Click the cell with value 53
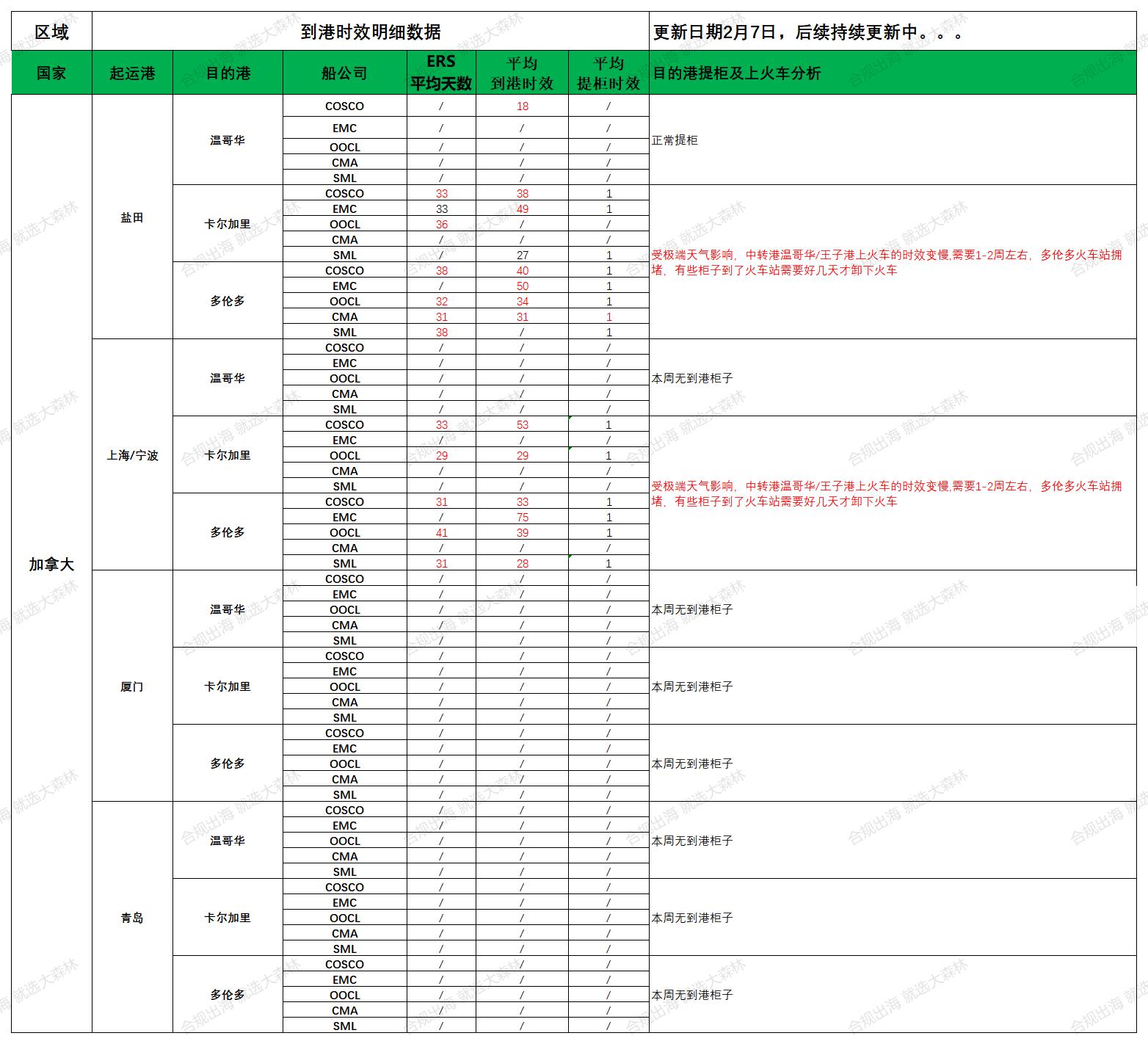Viewport: 1148px width, 1044px height. pos(522,425)
